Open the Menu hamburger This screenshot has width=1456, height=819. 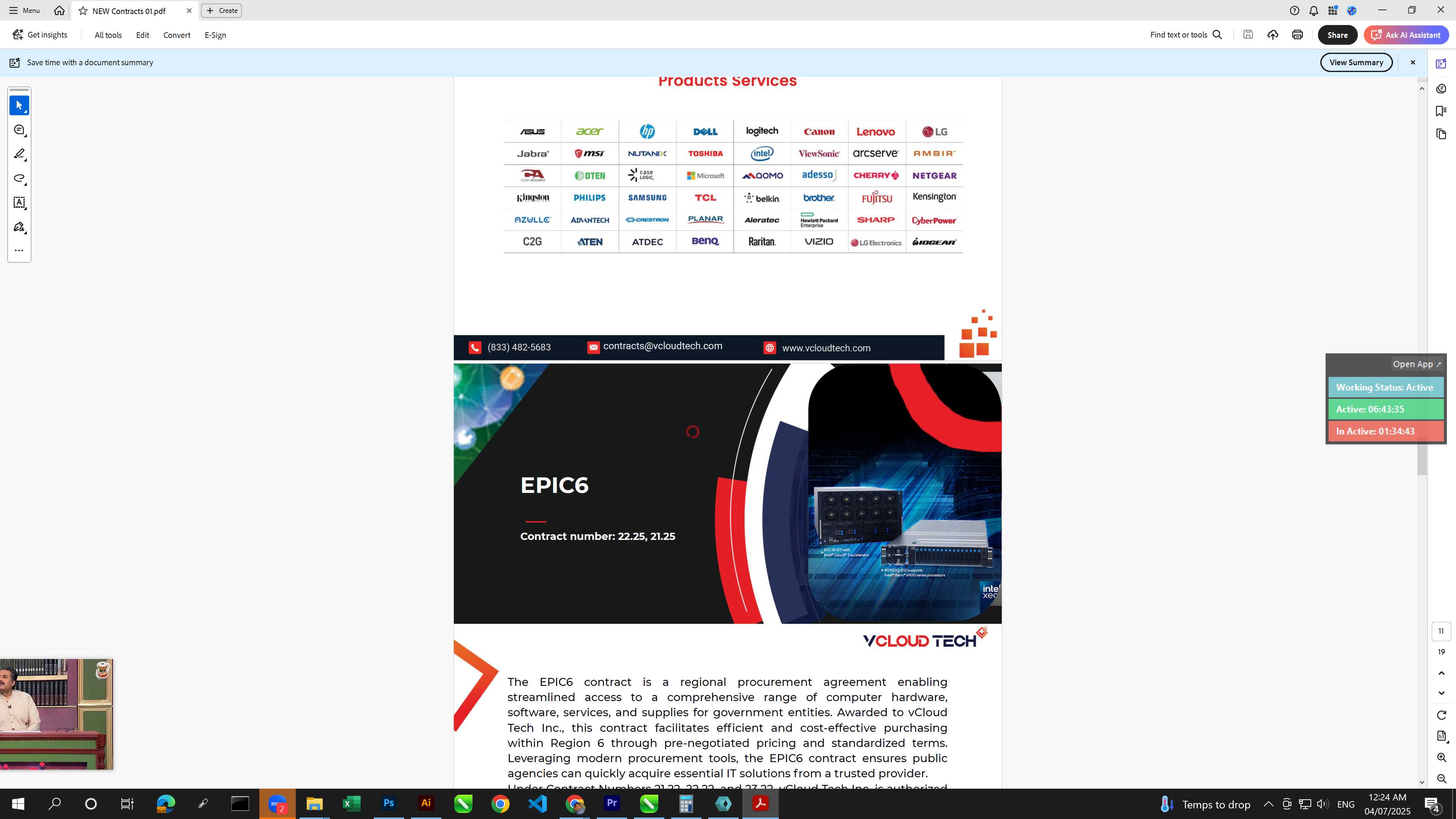(x=24, y=10)
